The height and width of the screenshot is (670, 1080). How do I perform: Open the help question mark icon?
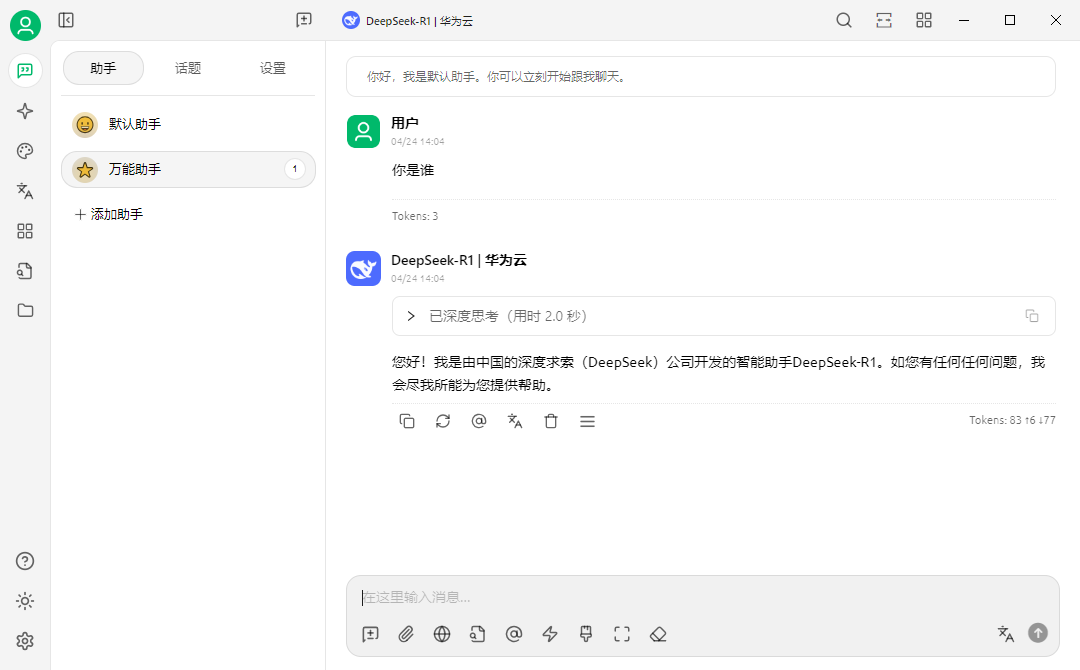[x=25, y=561]
